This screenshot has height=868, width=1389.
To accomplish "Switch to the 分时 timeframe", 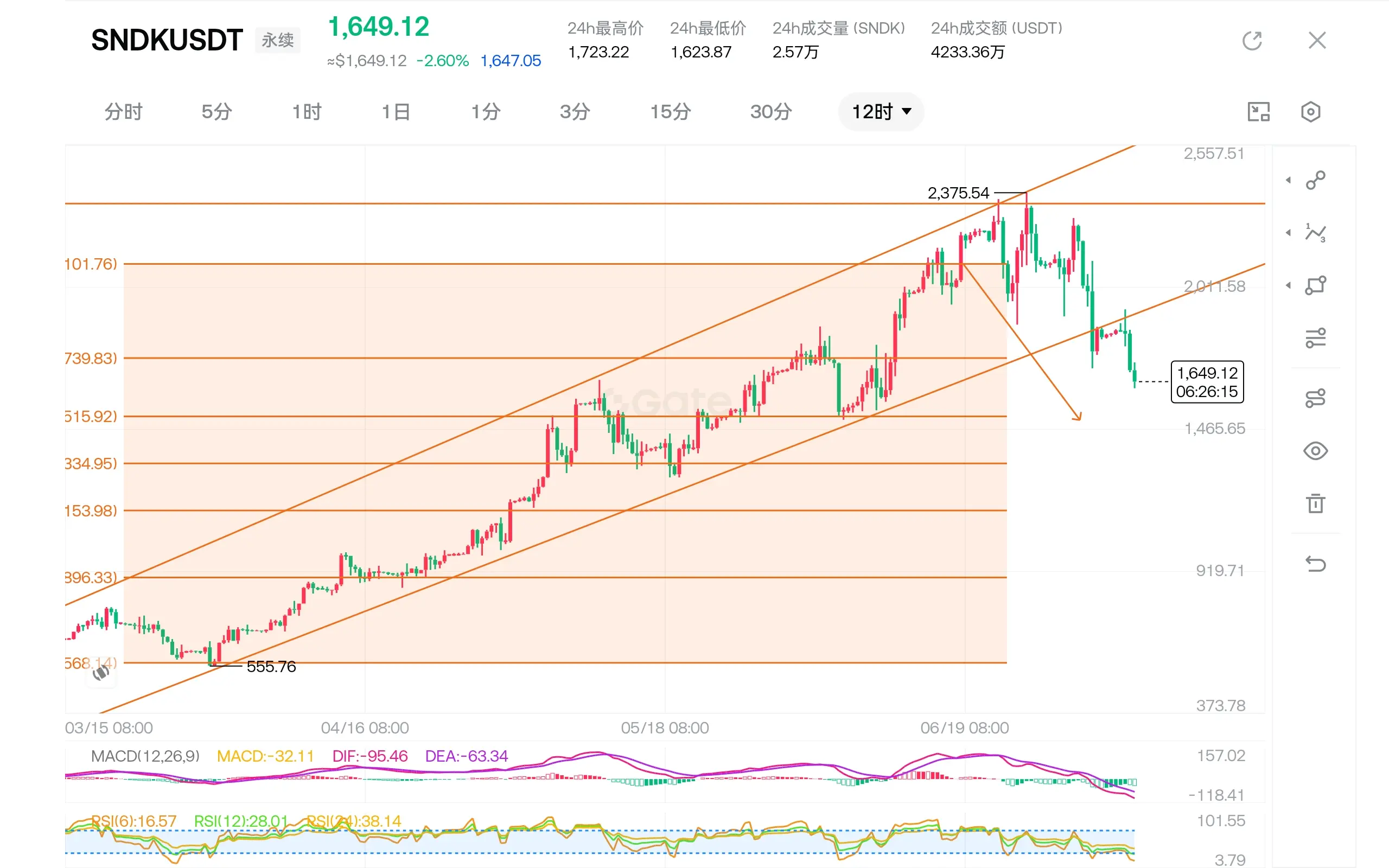I will pos(123,111).
